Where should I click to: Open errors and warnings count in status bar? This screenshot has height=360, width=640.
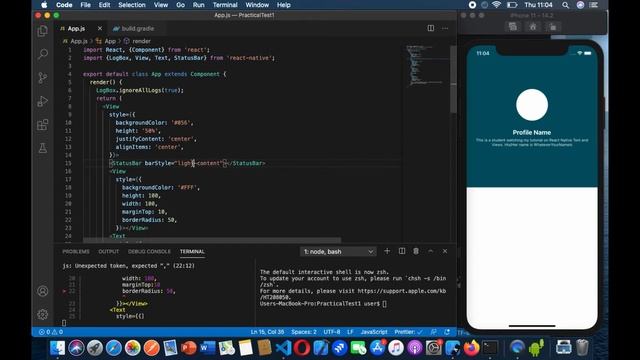[x=51, y=332]
